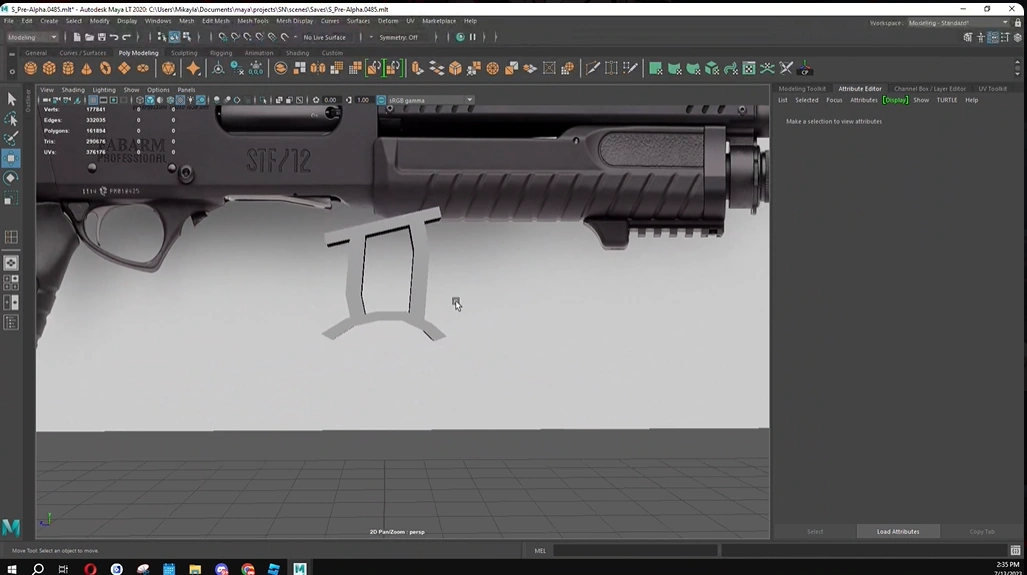Click the Autodesk Maya taskbar icon

299,568
